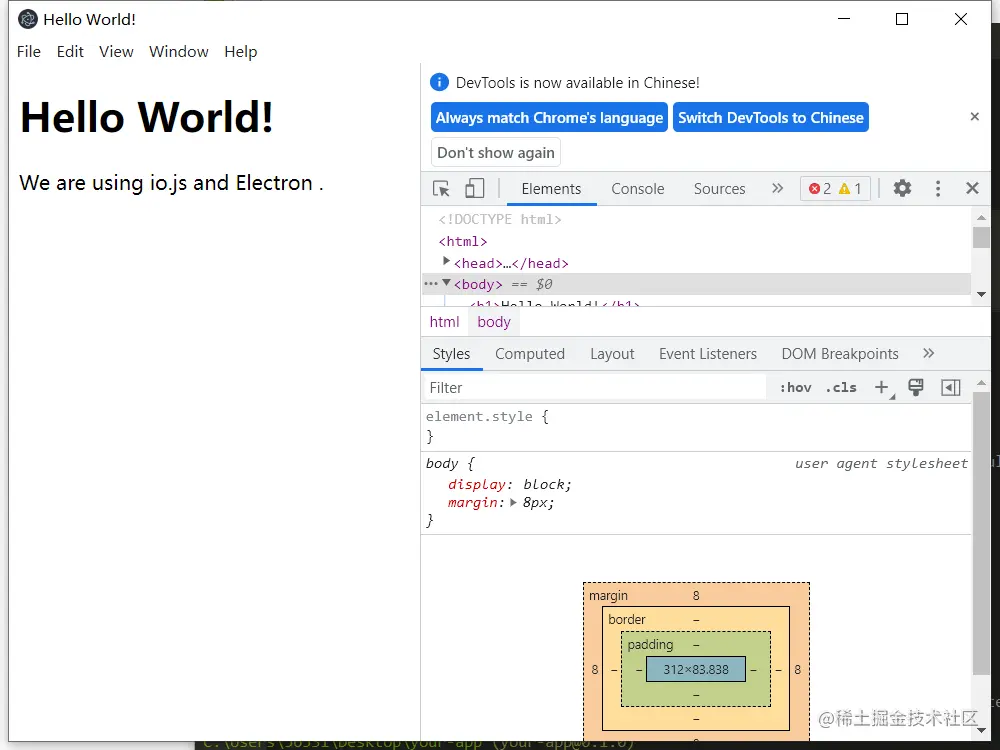The height and width of the screenshot is (750, 1000).
Task: Switch to the Sources tab
Action: (719, 189)
